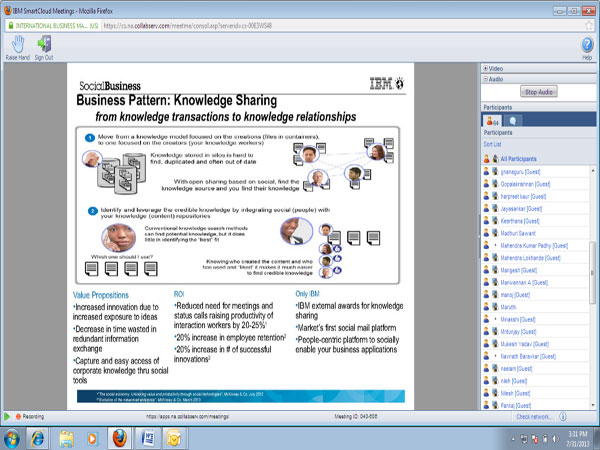The width and height of the screenshot is (600, 450).
Task: Select participant Pankaj [Guest]
Action: [x=515, y=405]
